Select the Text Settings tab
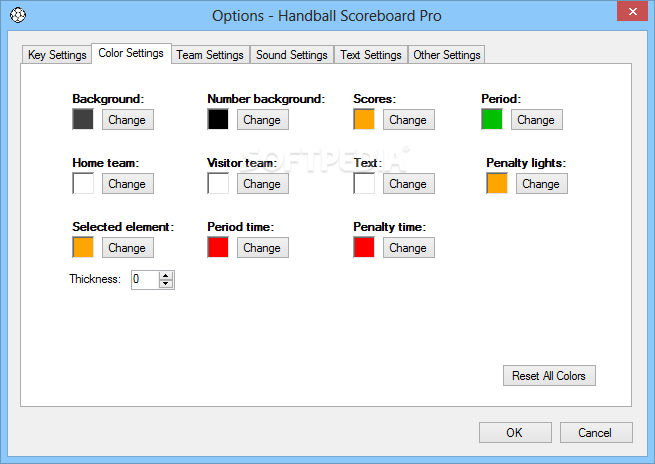Image resolution: width=655 pixels, height=464 pixels. pos(370,55)
